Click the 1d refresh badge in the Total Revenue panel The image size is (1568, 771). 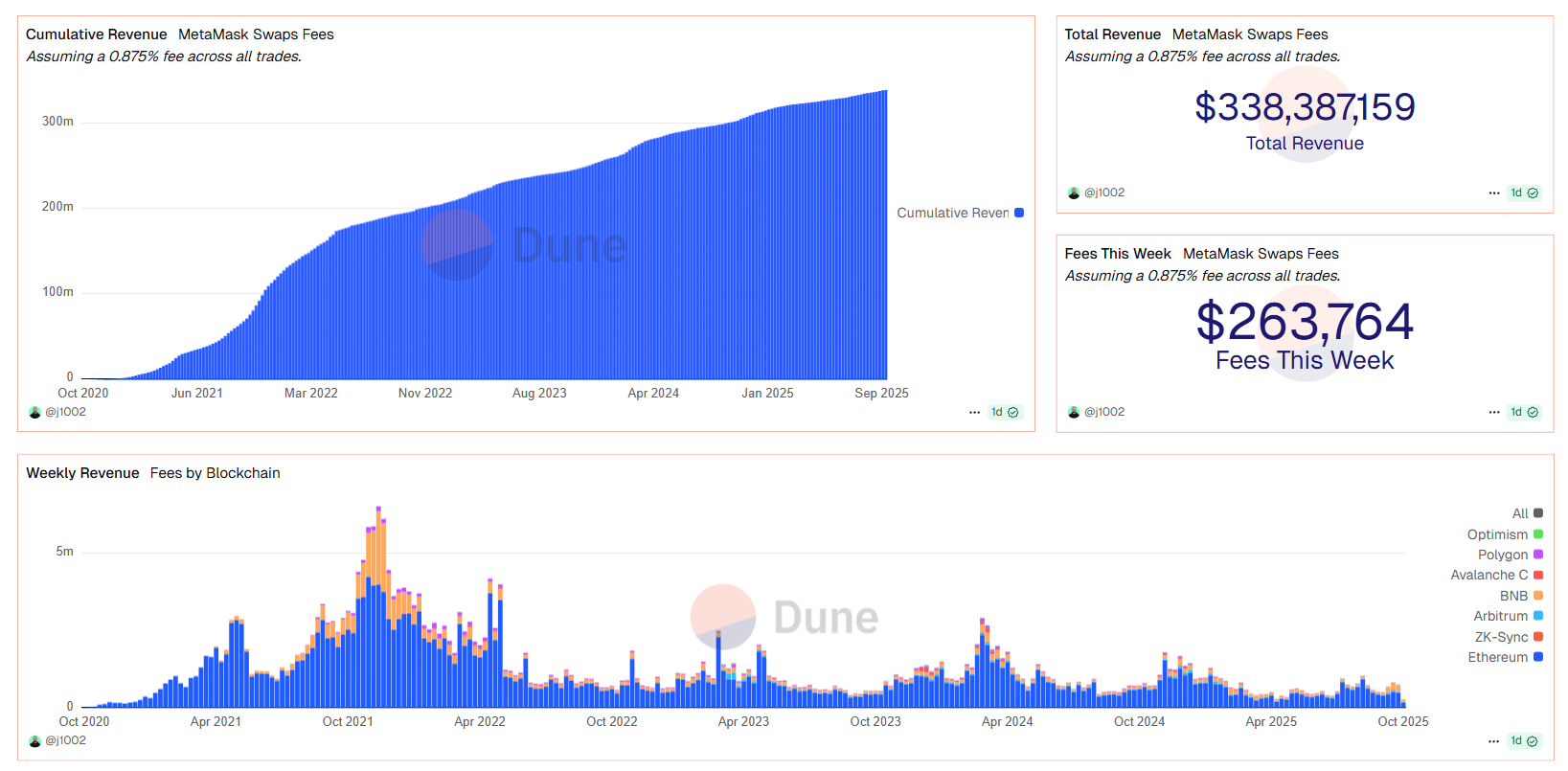(x=1525, y=193)
